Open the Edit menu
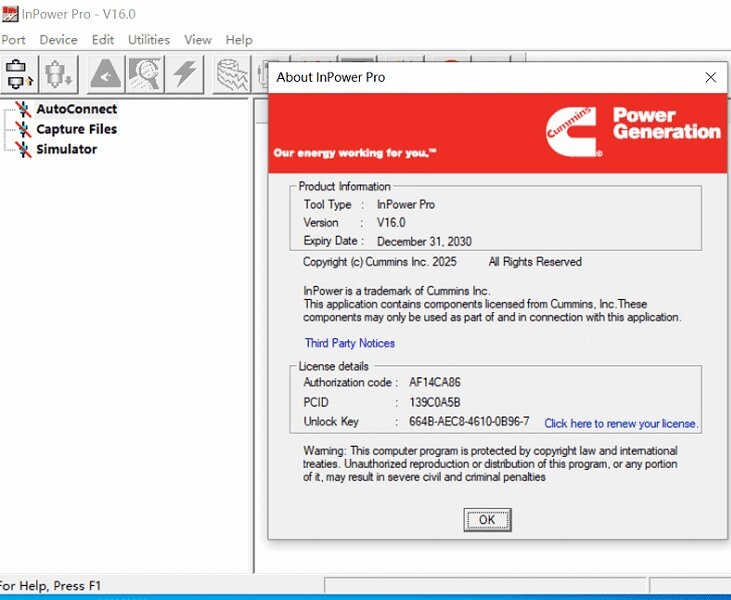This screenshot has width=731, height=600. coord(103,40)
